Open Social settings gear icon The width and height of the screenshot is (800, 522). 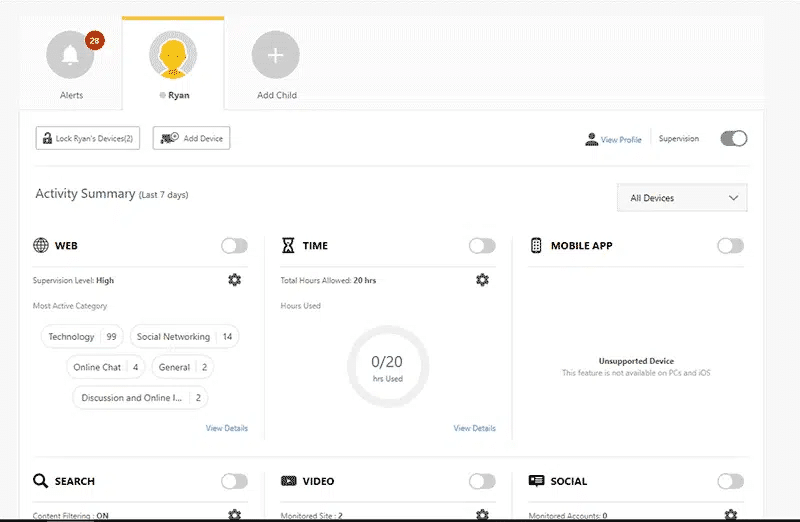[730, 514]
